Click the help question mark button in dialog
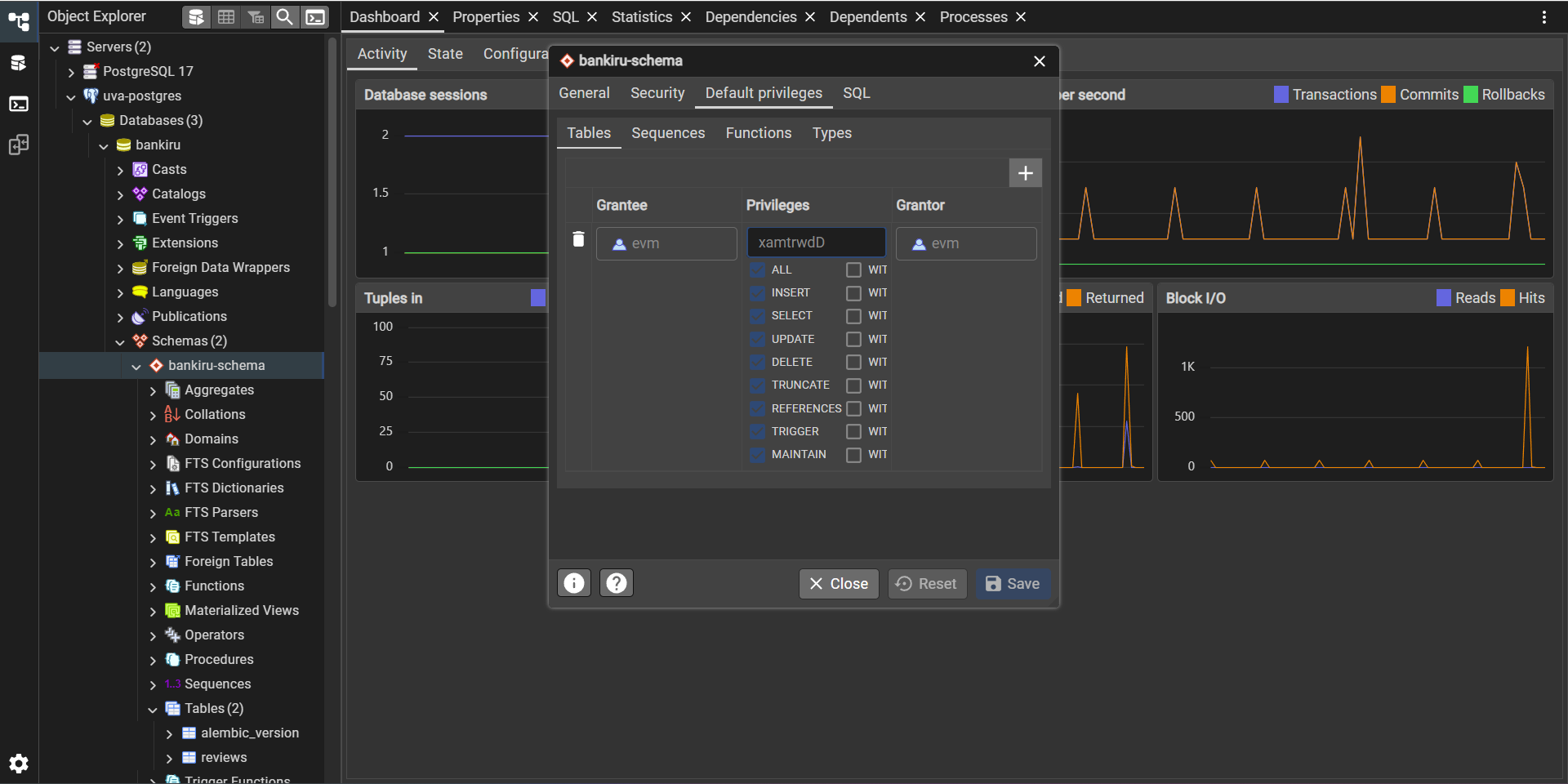The width and height of the screenshot is (1568, 784). (617, 583)
